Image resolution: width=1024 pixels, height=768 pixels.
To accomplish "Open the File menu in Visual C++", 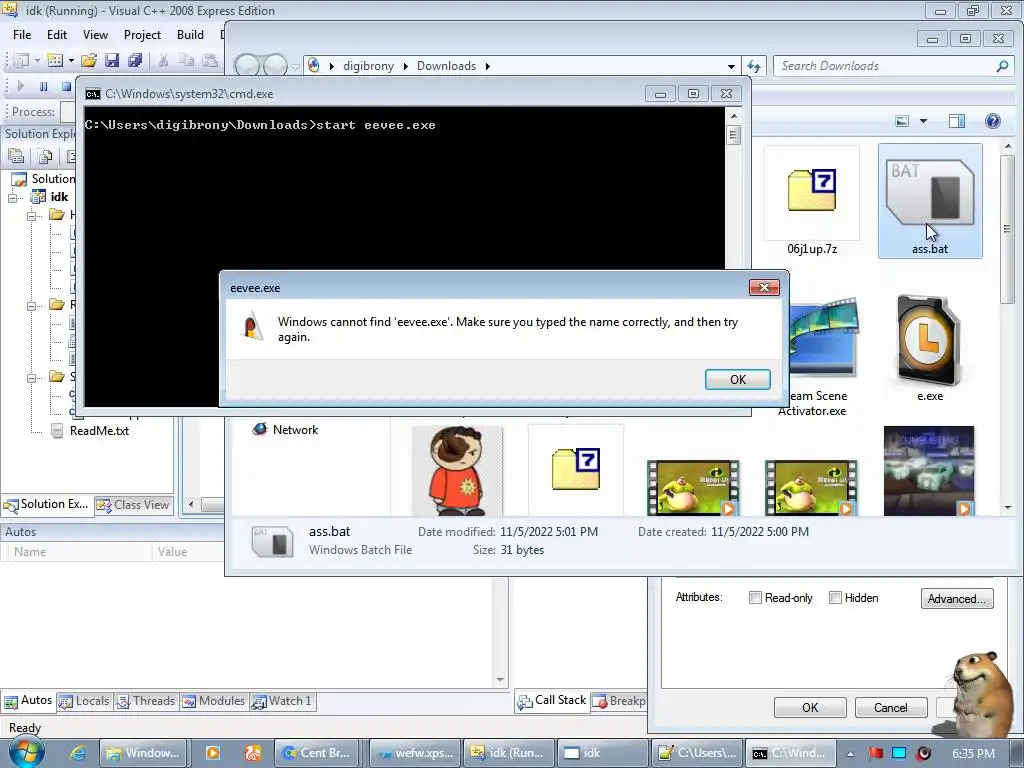I will (x=22, y=35).
